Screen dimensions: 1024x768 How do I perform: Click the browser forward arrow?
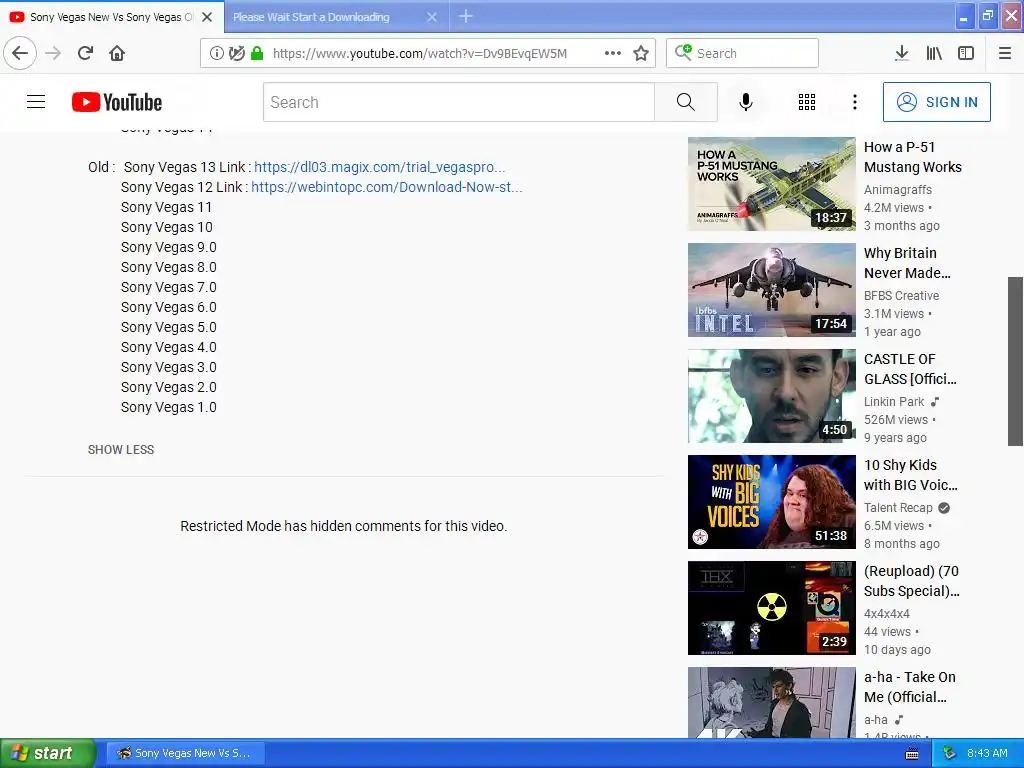tap(53, 53)
